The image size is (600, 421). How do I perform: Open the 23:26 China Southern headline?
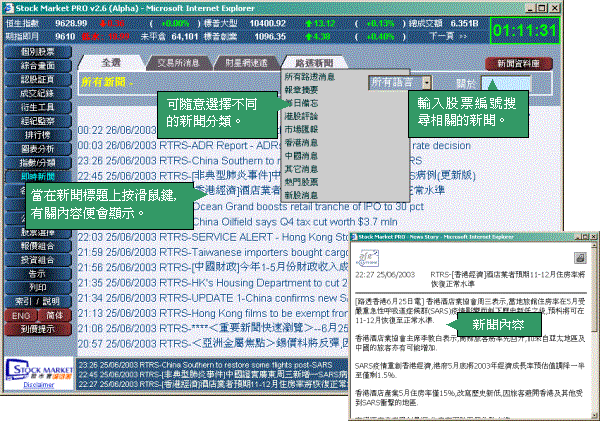250,161
